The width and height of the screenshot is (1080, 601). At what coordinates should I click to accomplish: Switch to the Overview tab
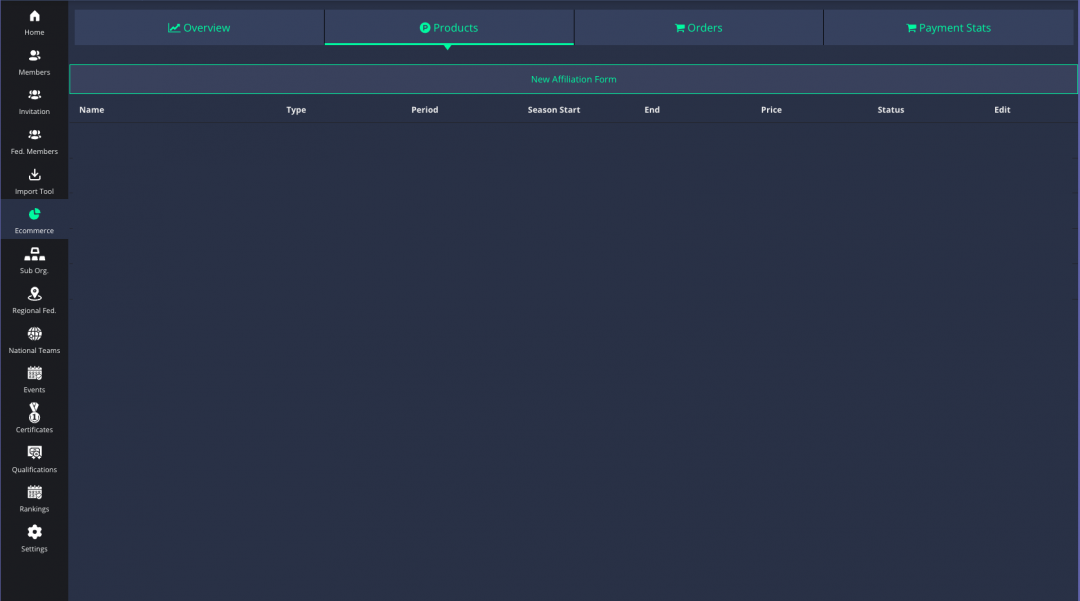point(199,28)
